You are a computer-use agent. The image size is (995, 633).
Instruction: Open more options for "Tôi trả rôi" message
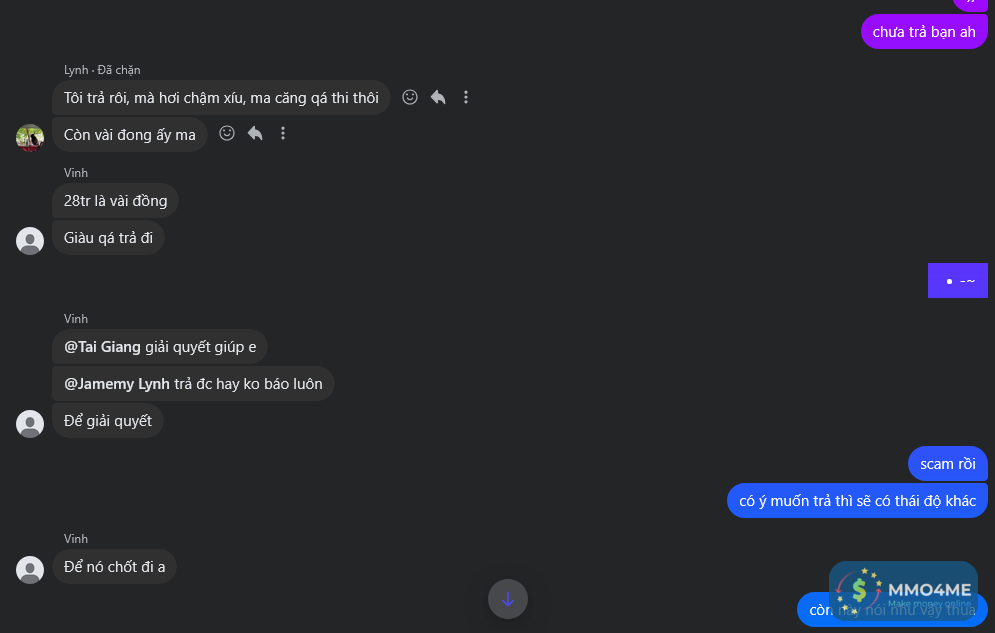[466, 97]
